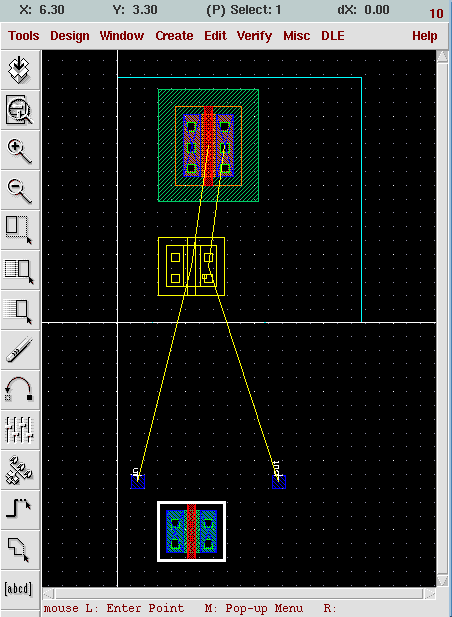Open the Tools menu
Image resolution: width=452 pixels, height=617 pixels.
click(24, 36)
